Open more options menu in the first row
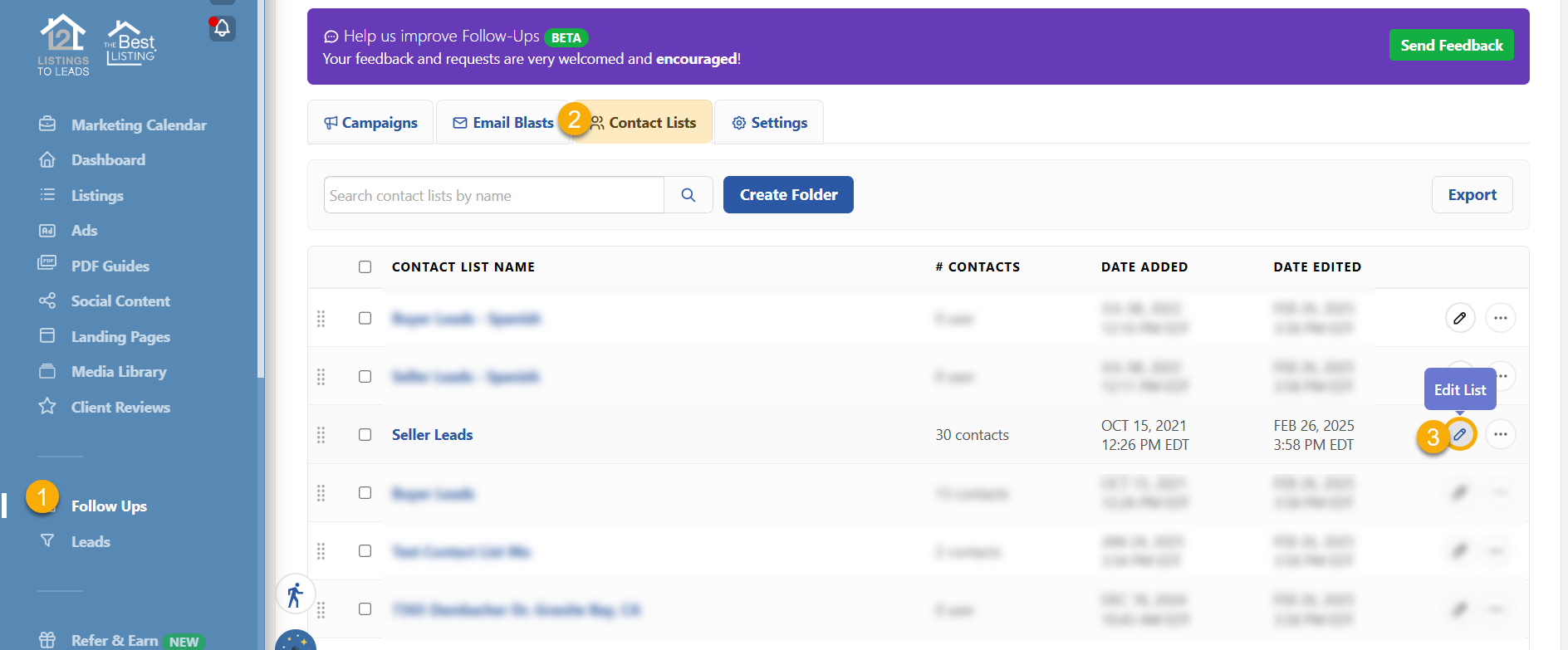1568x650 pixels. click(1500, 318)
